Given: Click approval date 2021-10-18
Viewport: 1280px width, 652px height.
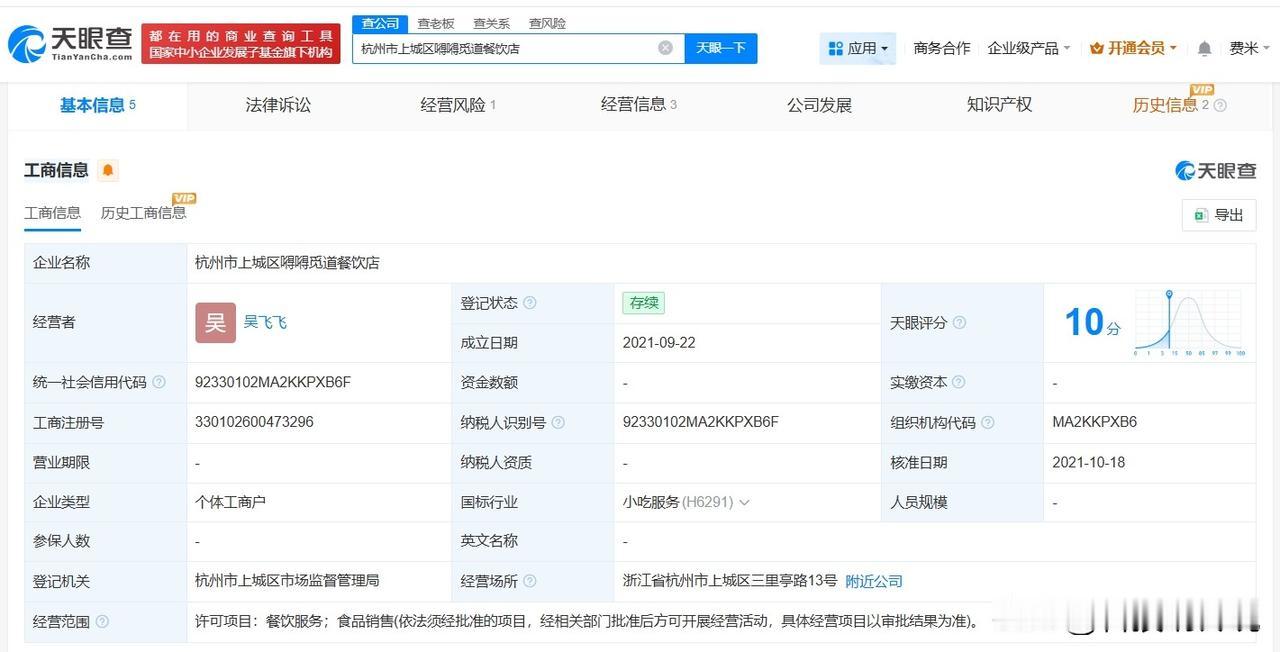Looking at the screenshot, I should click(x=1090, y=462).
